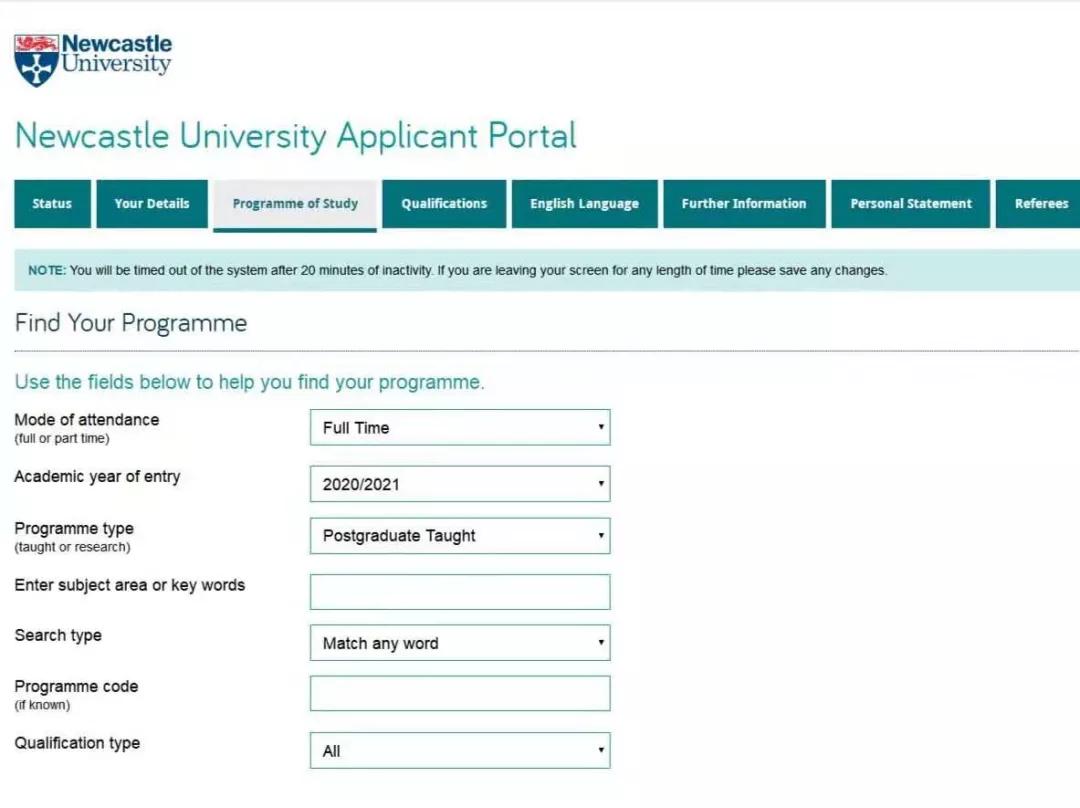Viewport: 1080px width, 808px height.
Task: Open the English Language tab
Action: click(x=584, y=204)
